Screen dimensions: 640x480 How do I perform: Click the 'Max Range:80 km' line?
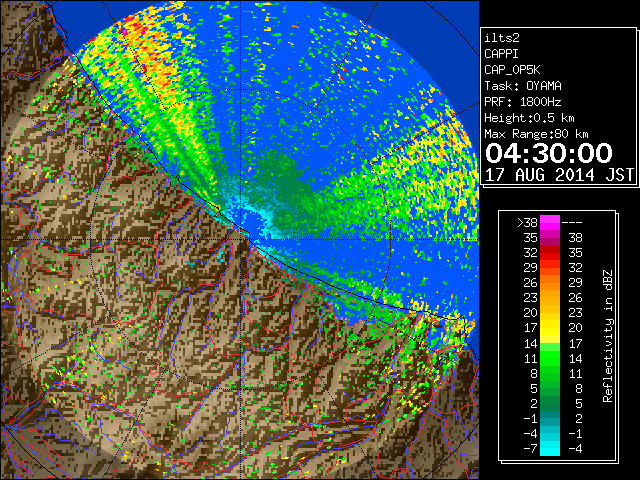click(536, 134)
